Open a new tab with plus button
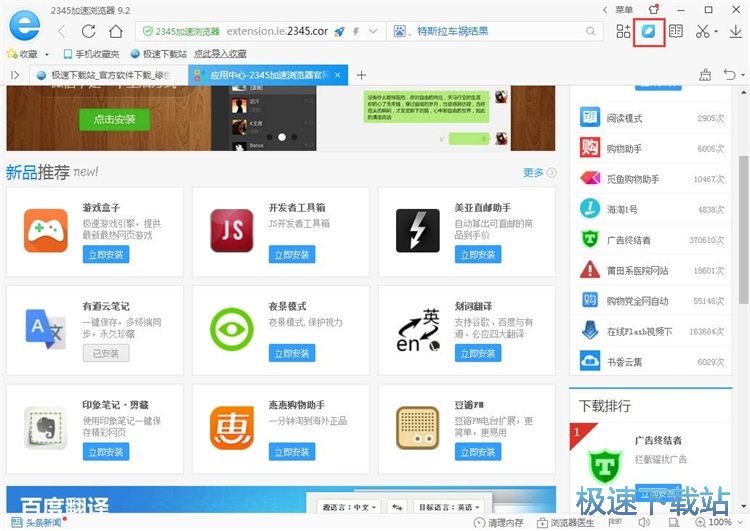Viewport: 750px width, 531px height. click(362, 75)
